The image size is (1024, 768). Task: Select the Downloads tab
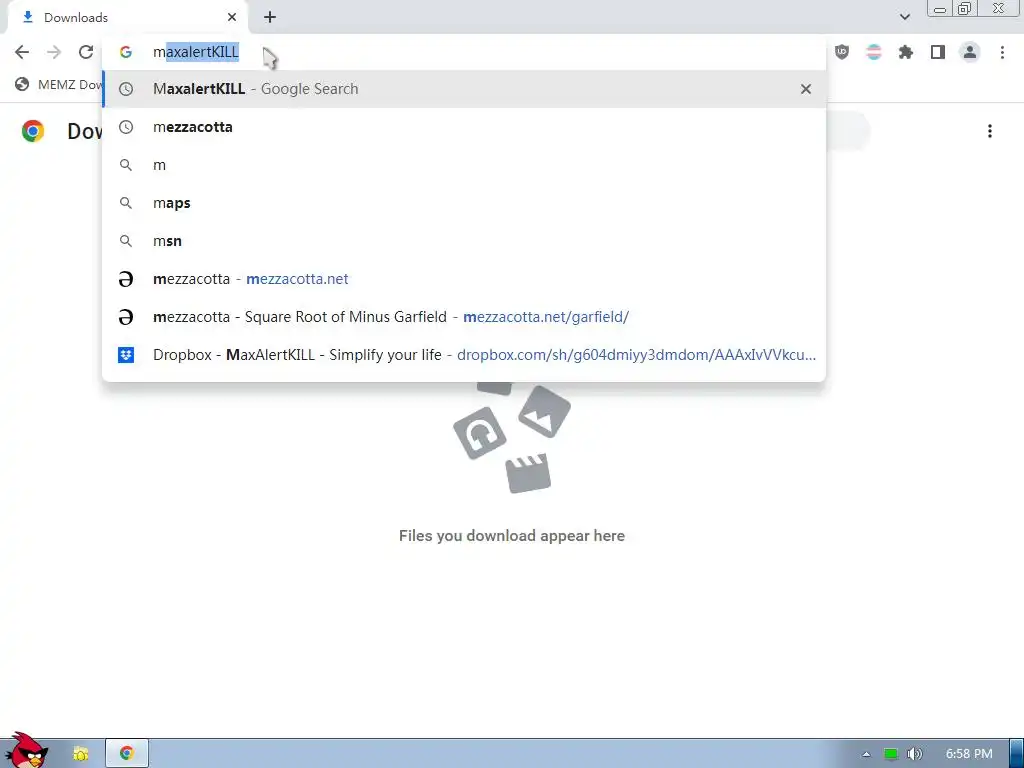pos(127,18)
